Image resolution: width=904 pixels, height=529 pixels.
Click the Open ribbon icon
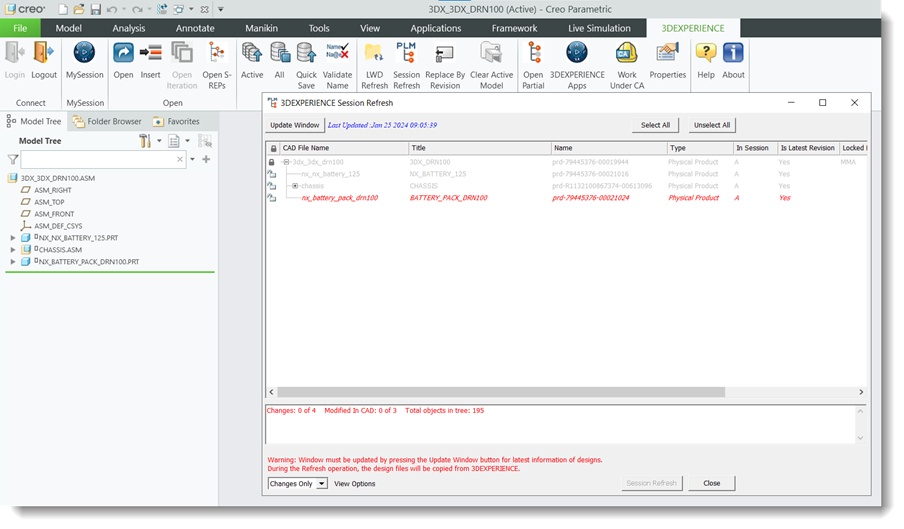123,53
